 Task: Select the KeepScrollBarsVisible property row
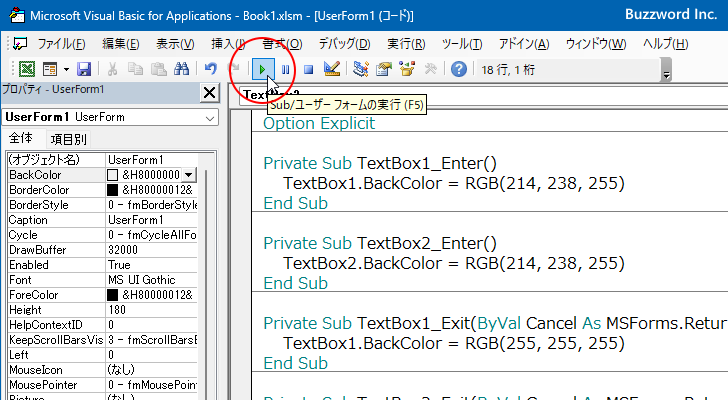102,340
